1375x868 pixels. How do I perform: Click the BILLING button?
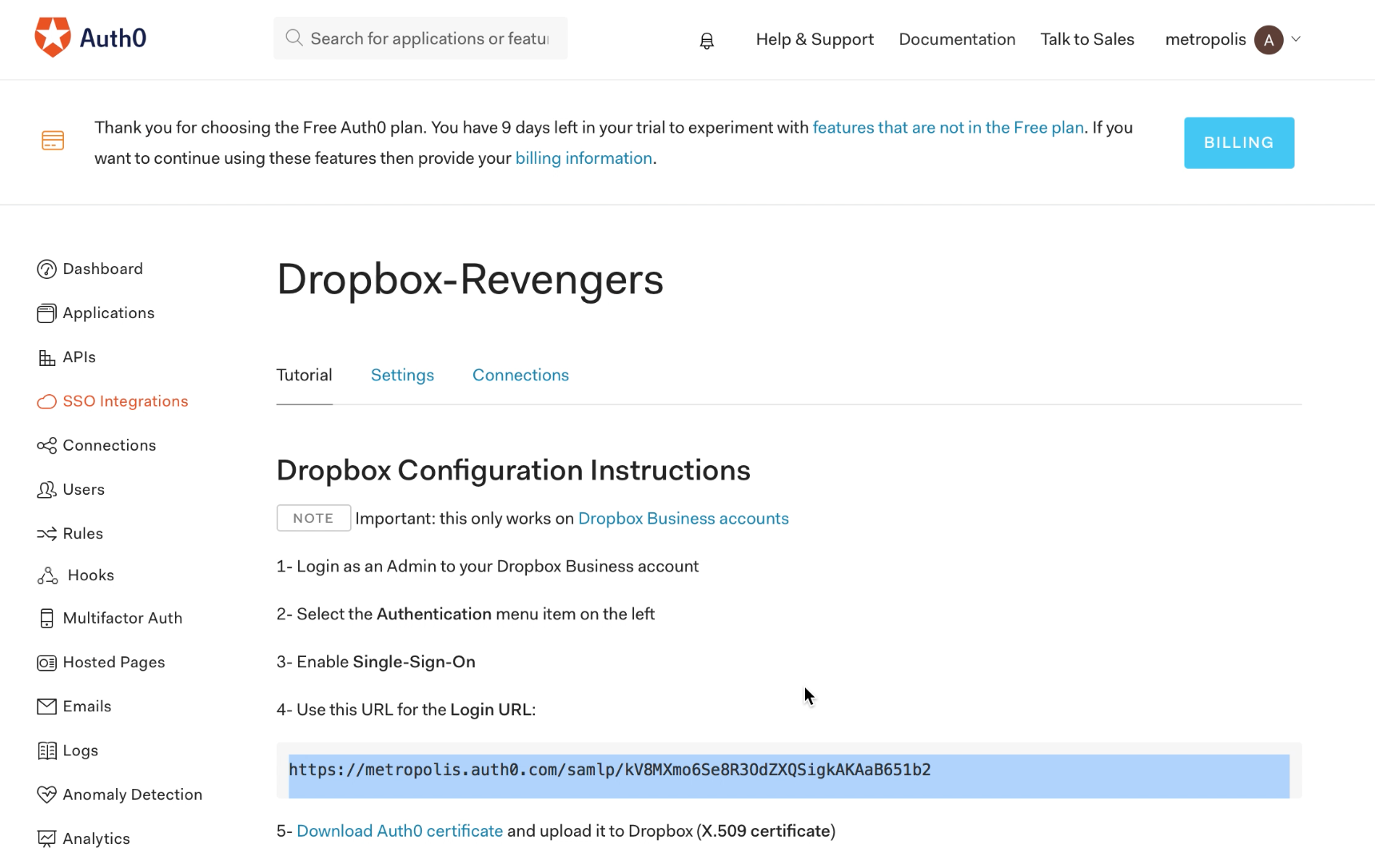(1239, 143)
